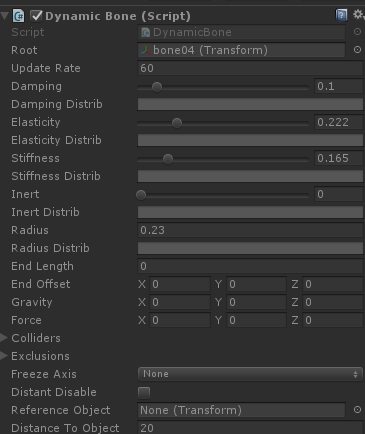Disable the Dynamic Bone component checkbox
The width and height of the screenshot is (365, 434).
[x=36, y=16]
